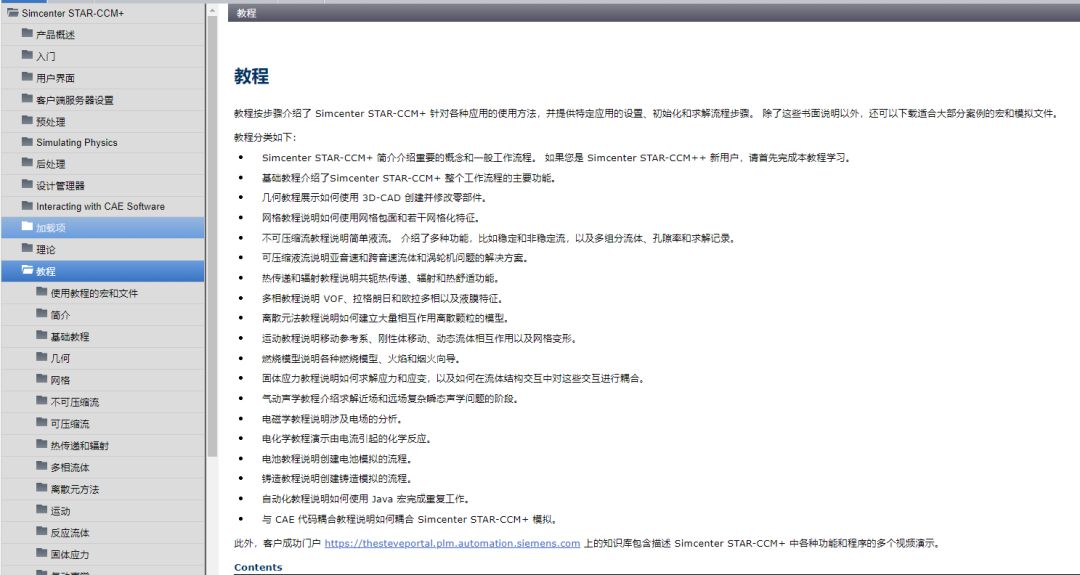
Task: Click bullet about Java 宏自动化教程
Action: point(365,498)
